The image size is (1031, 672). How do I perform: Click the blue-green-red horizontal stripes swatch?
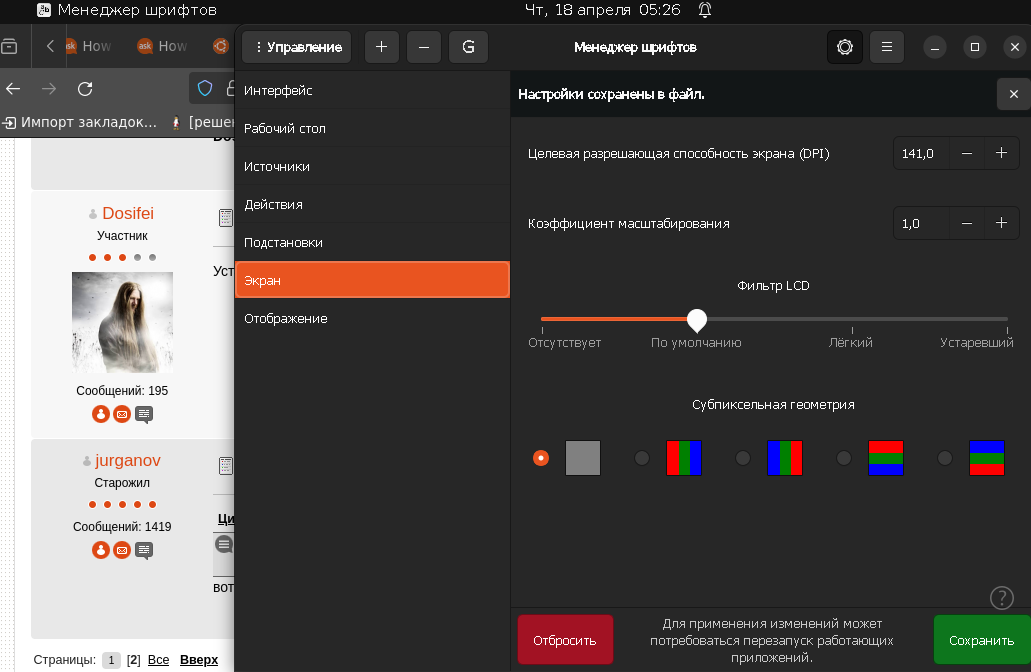point(987,458)
